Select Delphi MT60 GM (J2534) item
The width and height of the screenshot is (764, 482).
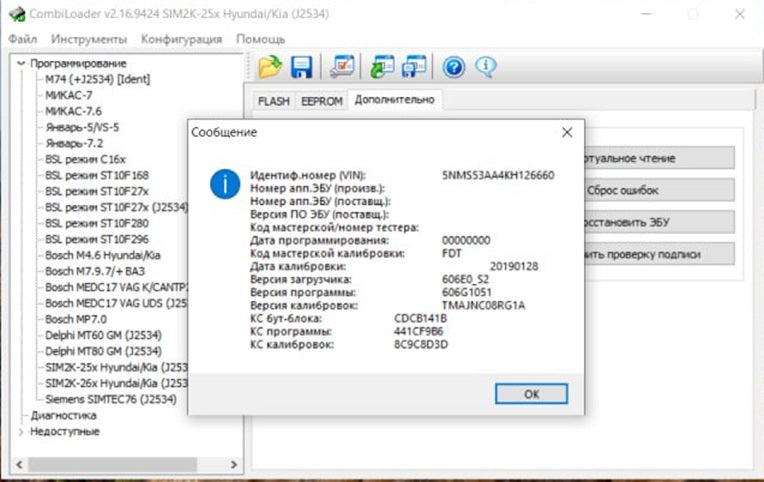pos(103,335)
